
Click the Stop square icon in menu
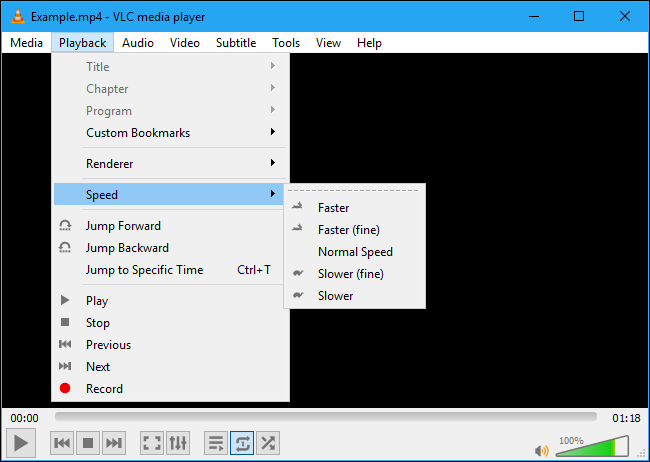pos(65,322)
